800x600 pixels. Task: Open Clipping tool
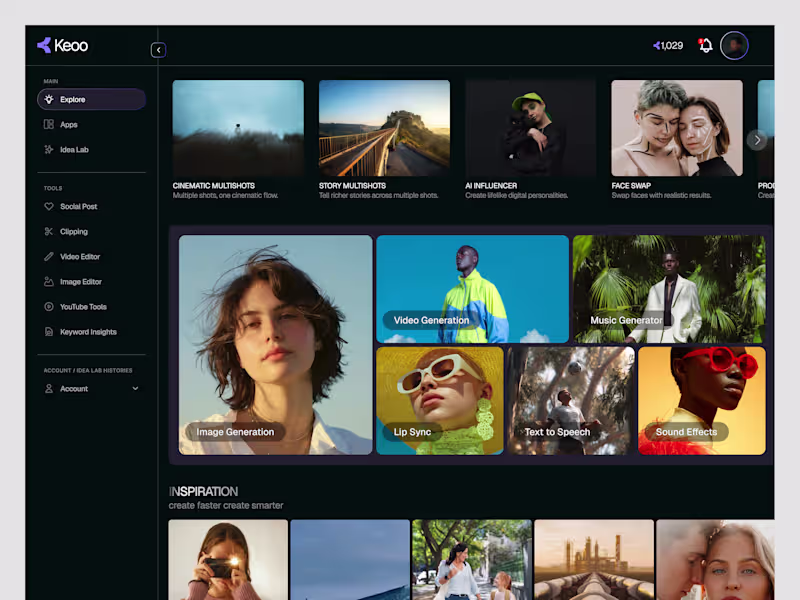91,231
